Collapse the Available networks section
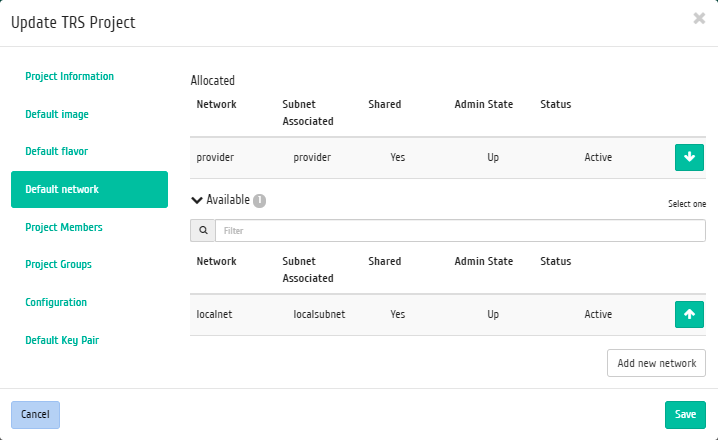Viewport: 718px width, 440px height. 197,200
